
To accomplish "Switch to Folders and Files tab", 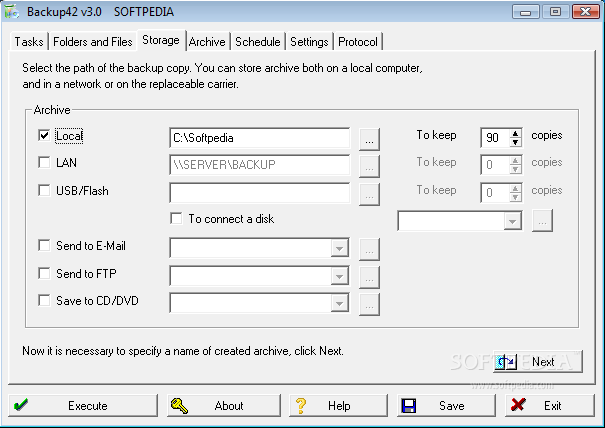I will point(93,42).
